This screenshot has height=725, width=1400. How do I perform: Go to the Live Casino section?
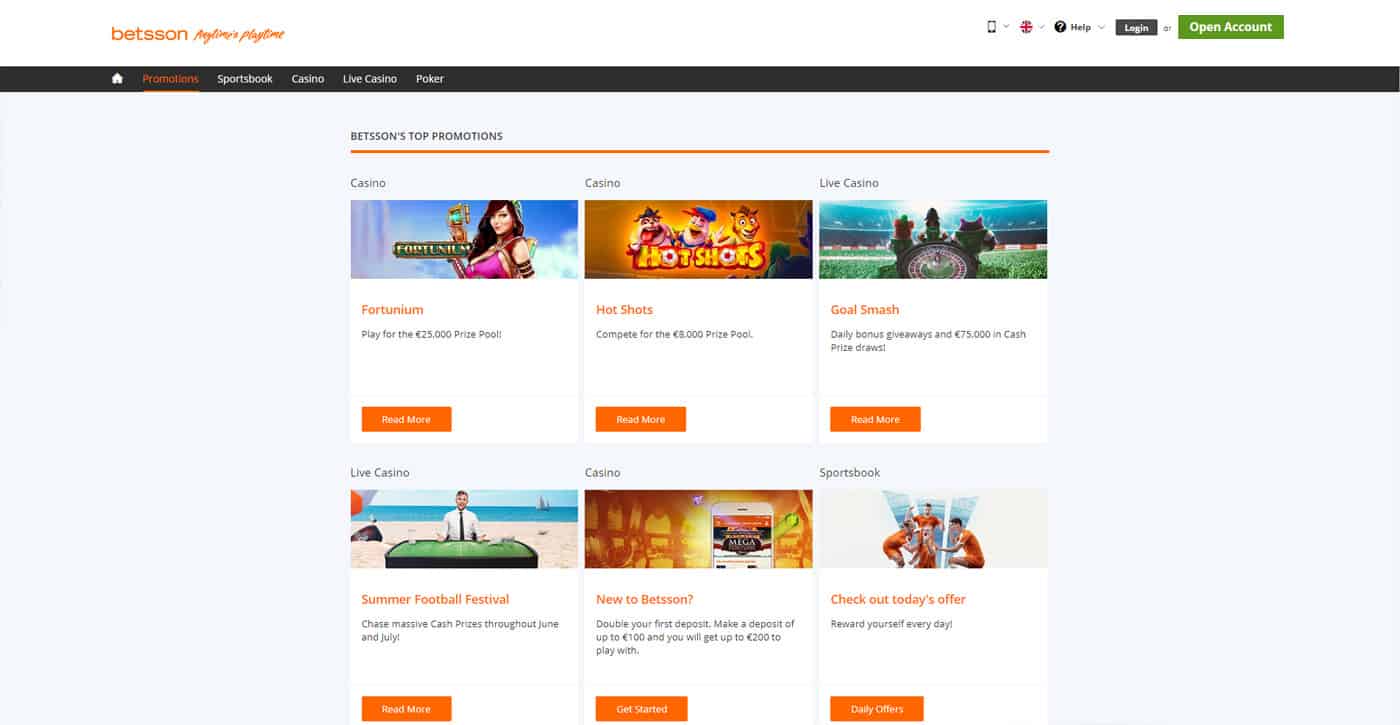[369, 79]
